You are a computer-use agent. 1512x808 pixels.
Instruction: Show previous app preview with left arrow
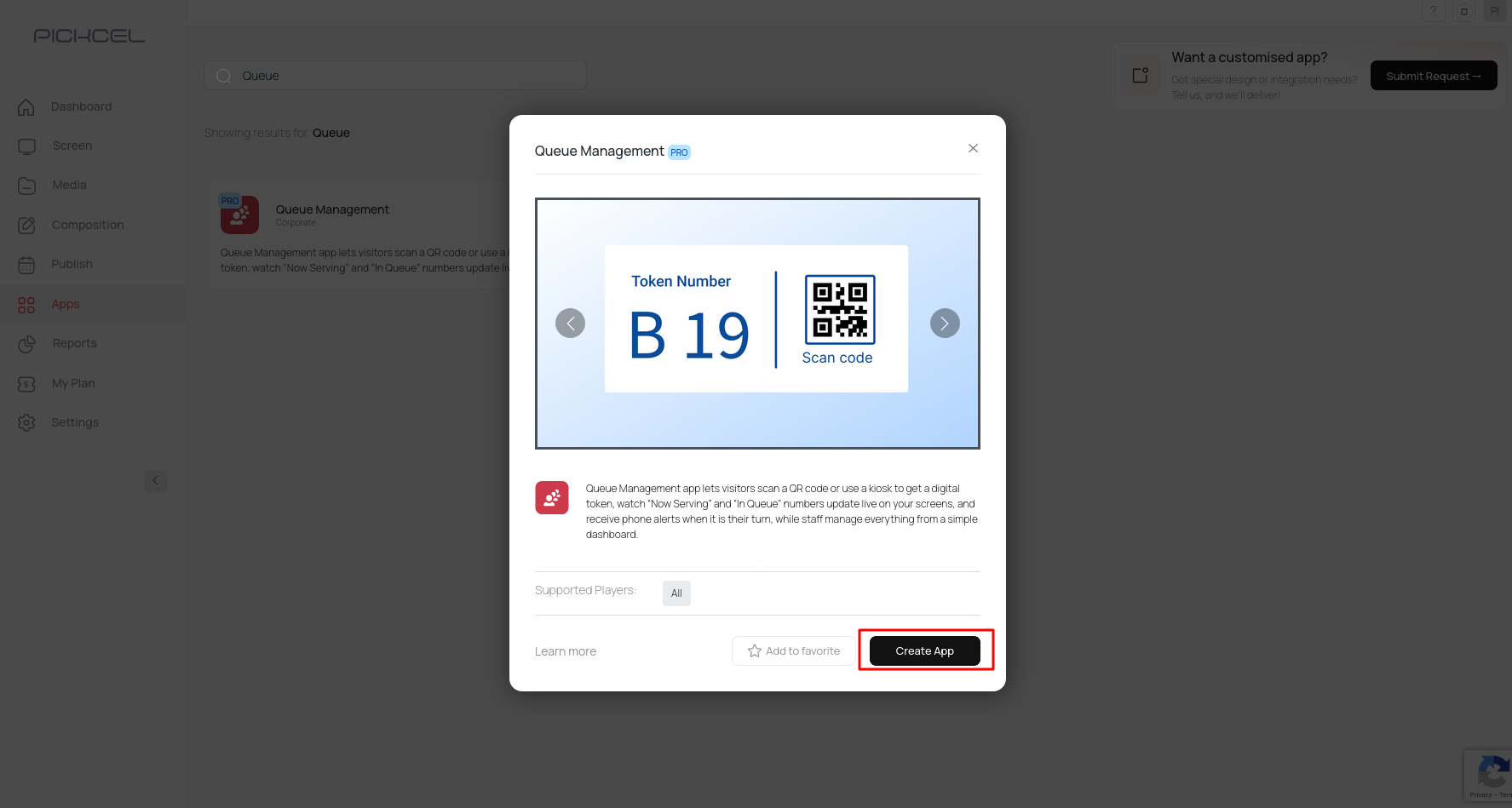(571, 323)
